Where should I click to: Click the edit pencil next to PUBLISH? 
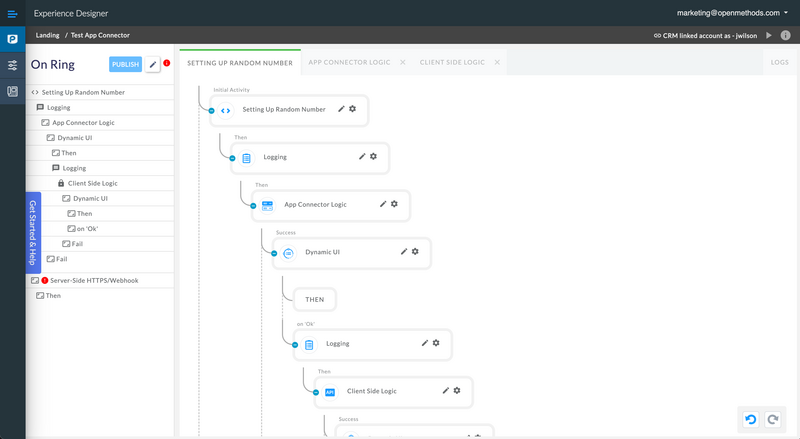pos(153,64)
